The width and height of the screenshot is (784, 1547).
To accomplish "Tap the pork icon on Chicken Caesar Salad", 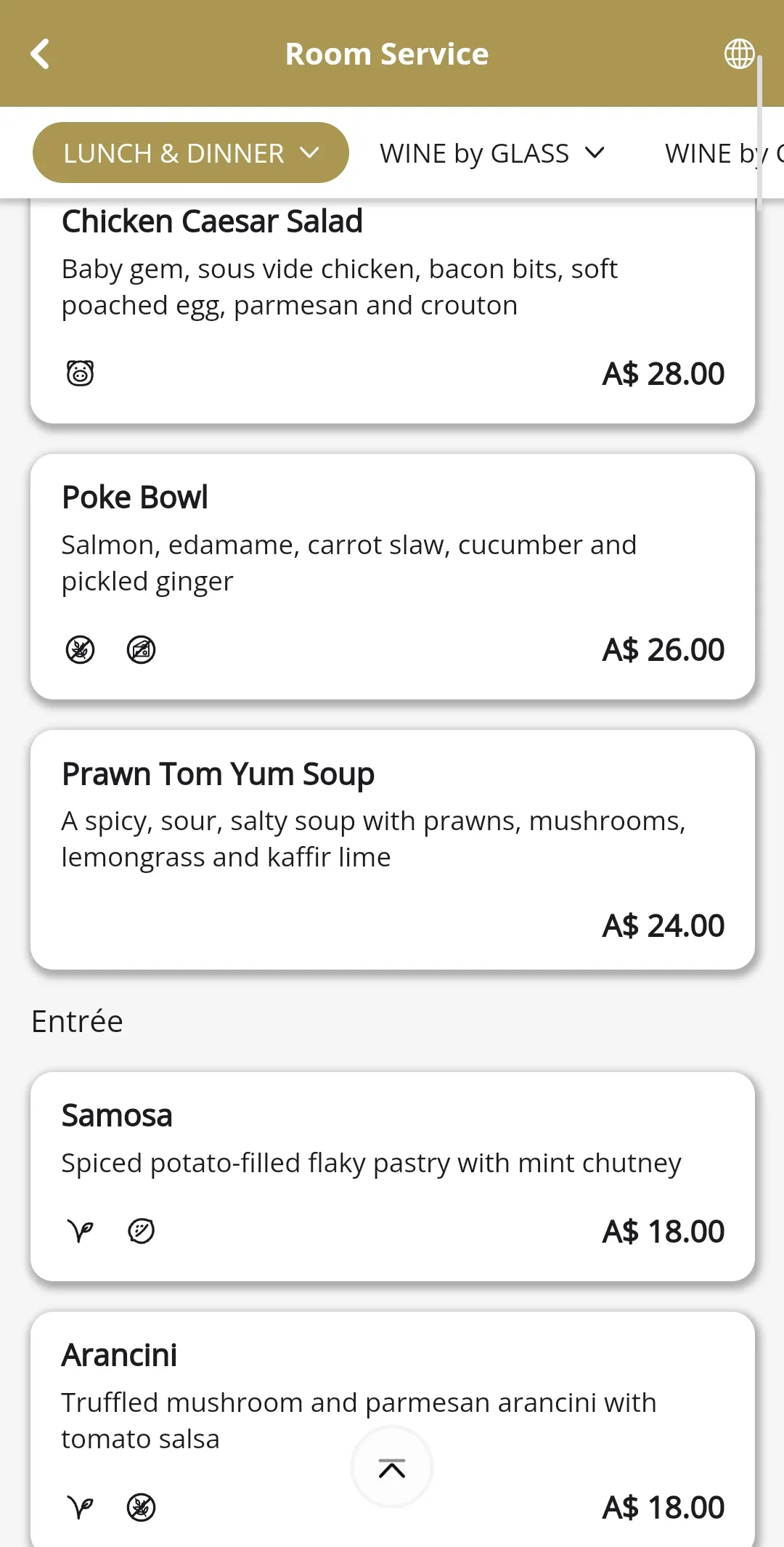I will (x=80, y=373).
